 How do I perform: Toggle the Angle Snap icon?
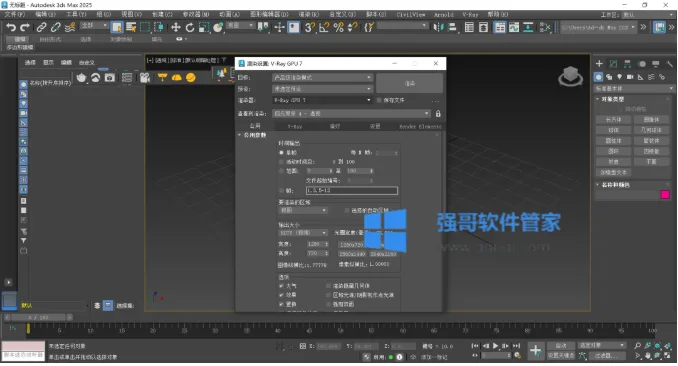tap(324, 27)
